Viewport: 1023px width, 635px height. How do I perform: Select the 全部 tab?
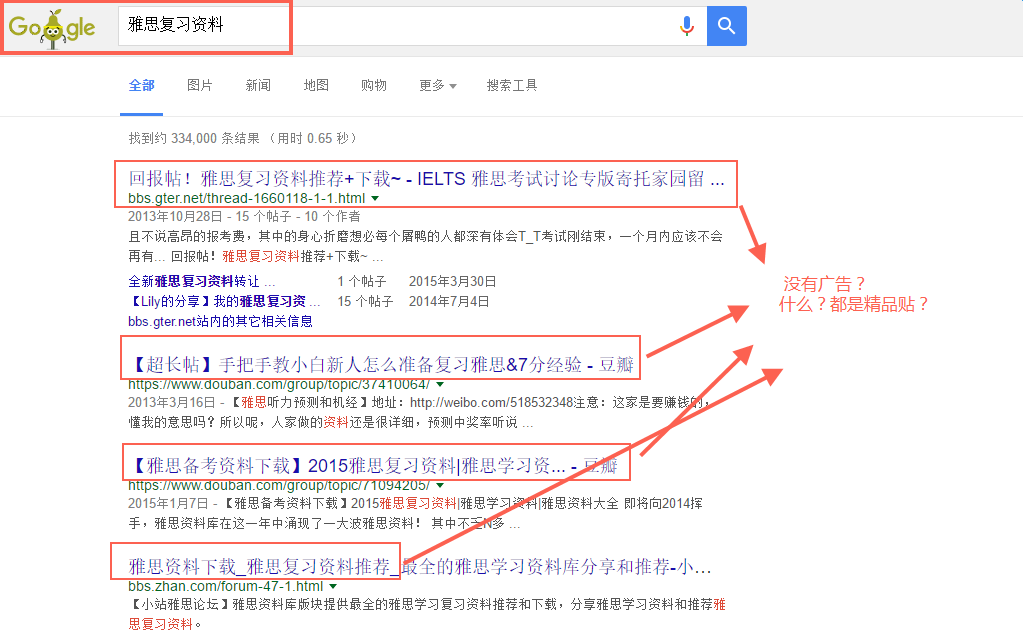[142, 85]
